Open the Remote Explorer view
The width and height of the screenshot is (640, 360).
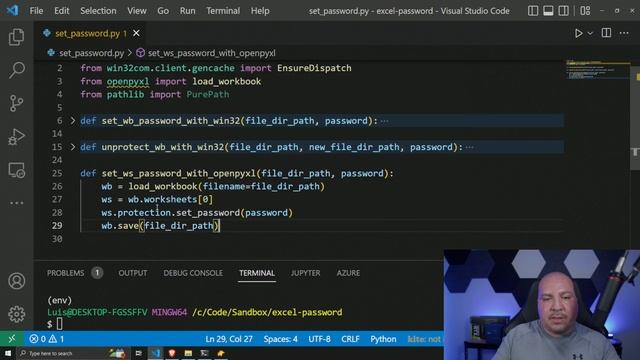point(16,170)
